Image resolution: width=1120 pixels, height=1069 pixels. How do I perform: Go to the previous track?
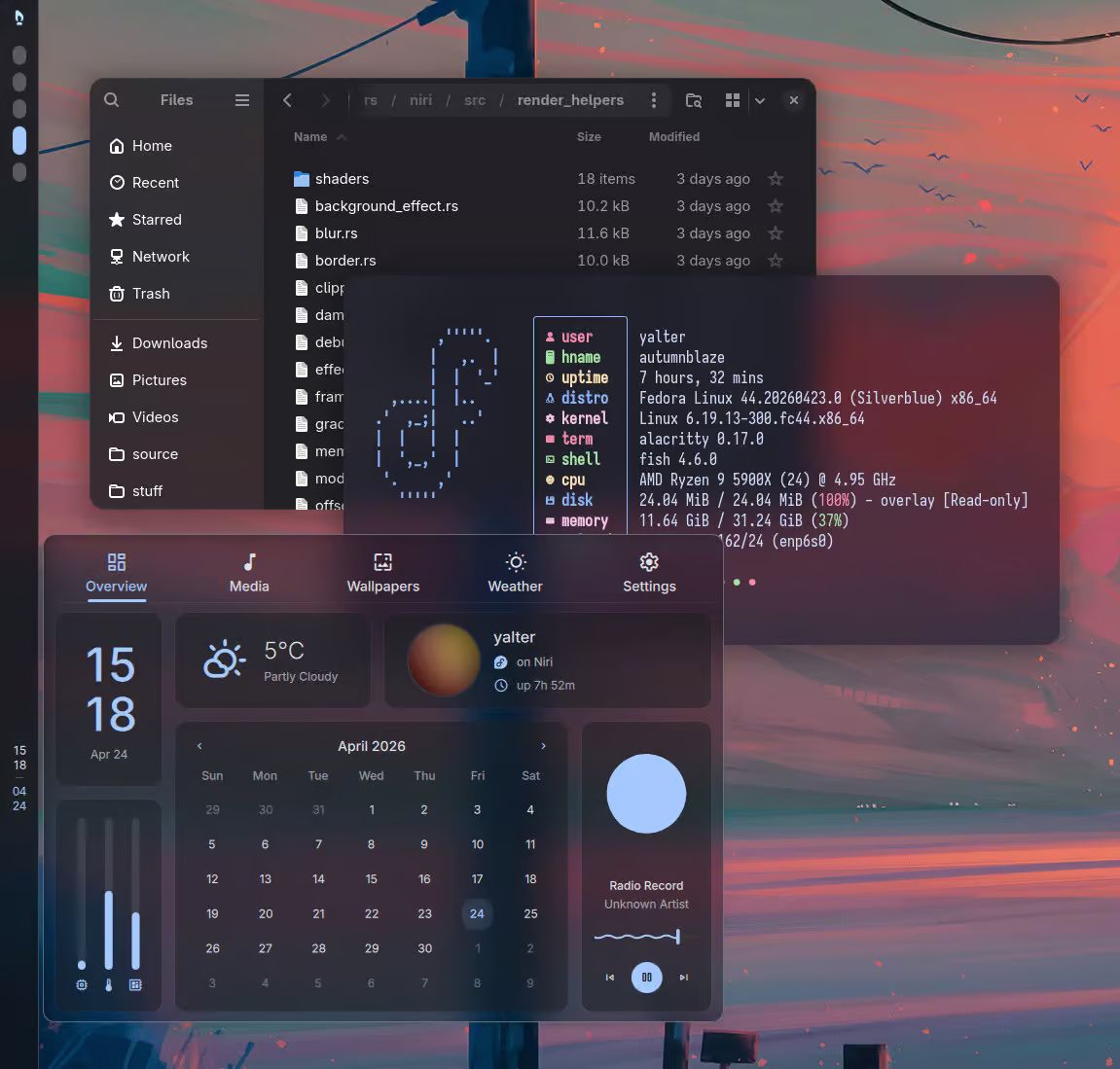pos(610,978)
